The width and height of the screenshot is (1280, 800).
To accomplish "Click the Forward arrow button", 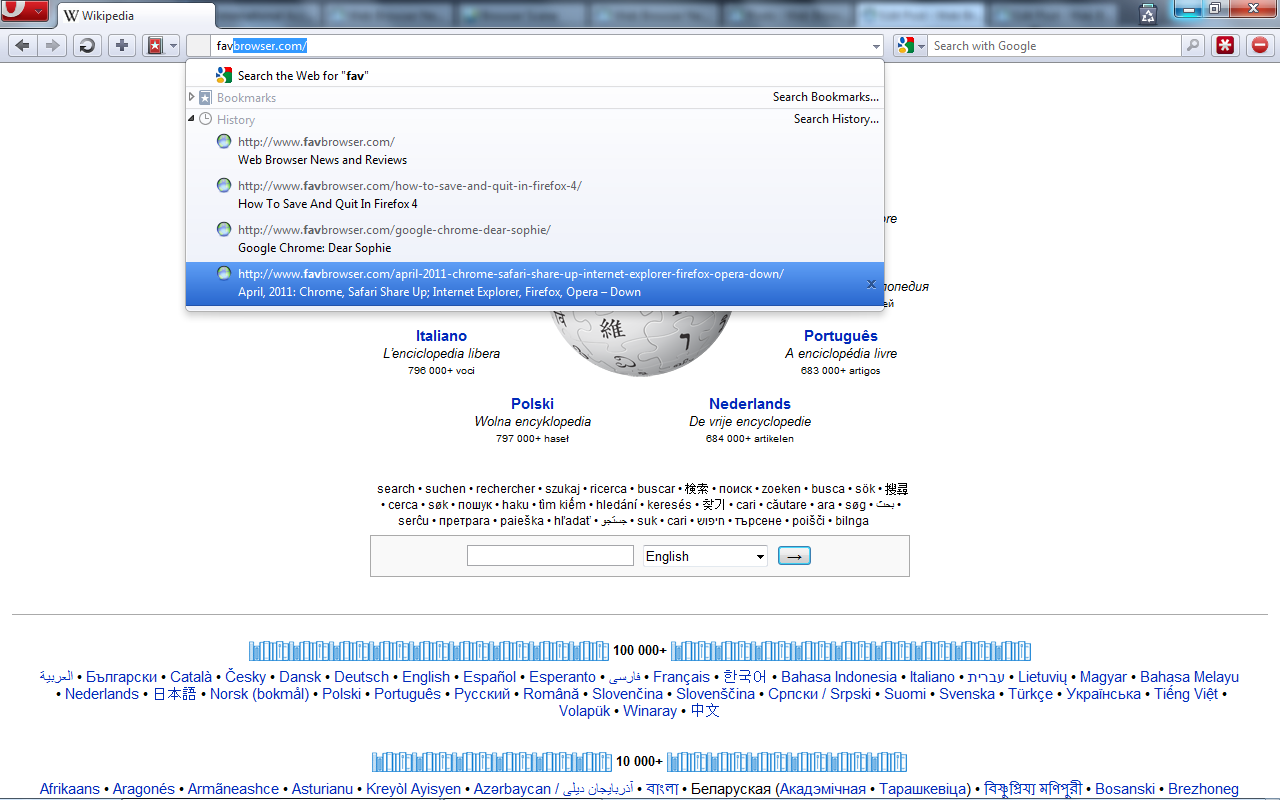I will (53, 45).
